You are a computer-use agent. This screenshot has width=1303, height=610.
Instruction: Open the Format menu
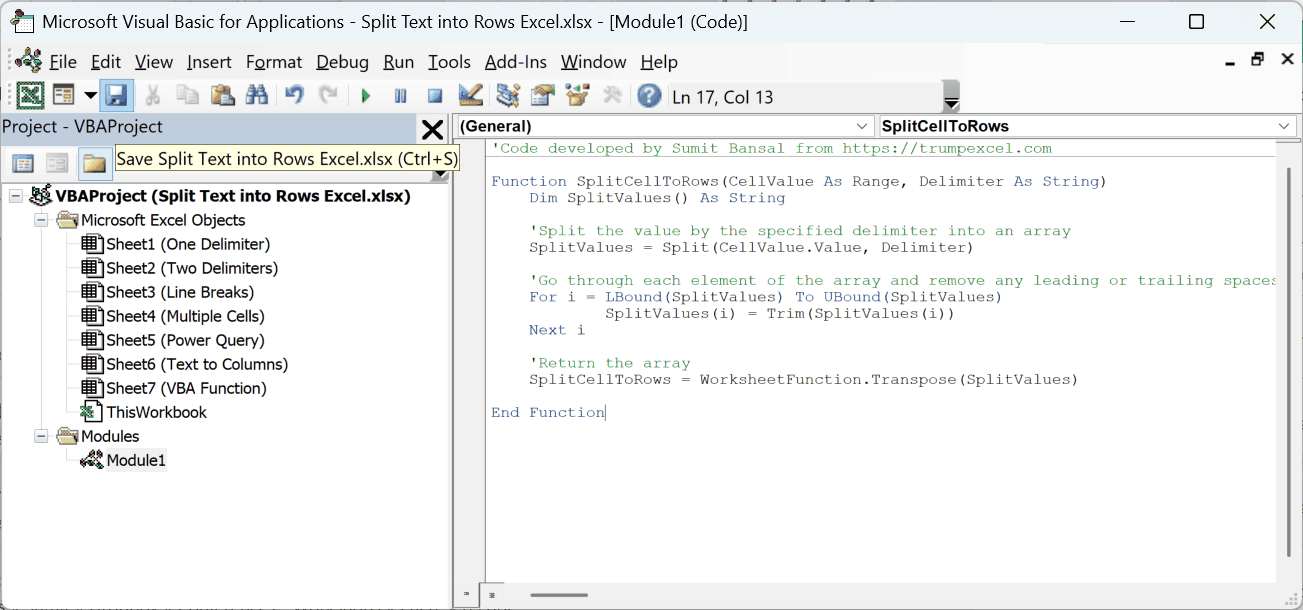(274, 62)
